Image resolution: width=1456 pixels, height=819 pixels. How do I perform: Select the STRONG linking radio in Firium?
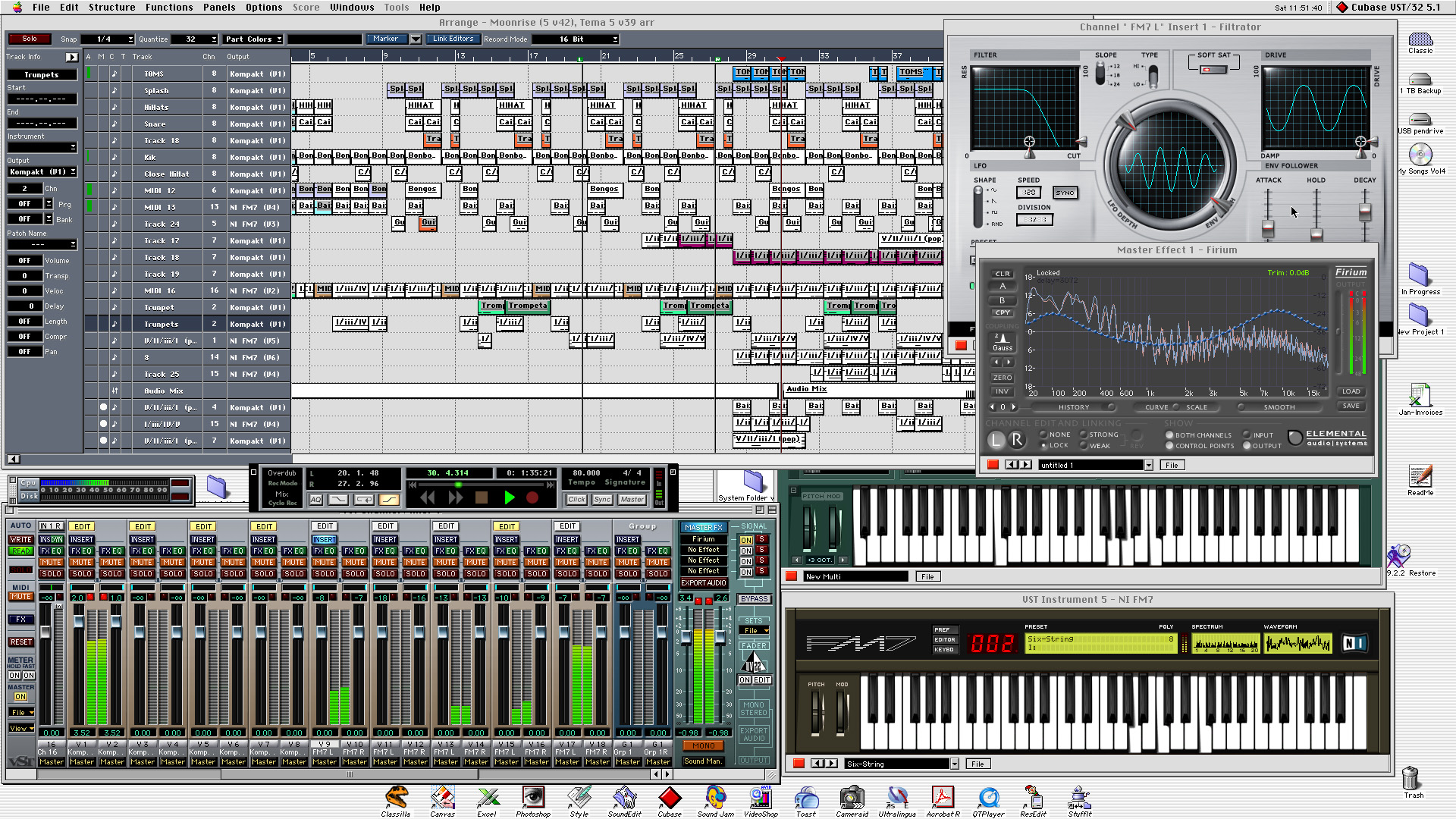(1084, 435)
